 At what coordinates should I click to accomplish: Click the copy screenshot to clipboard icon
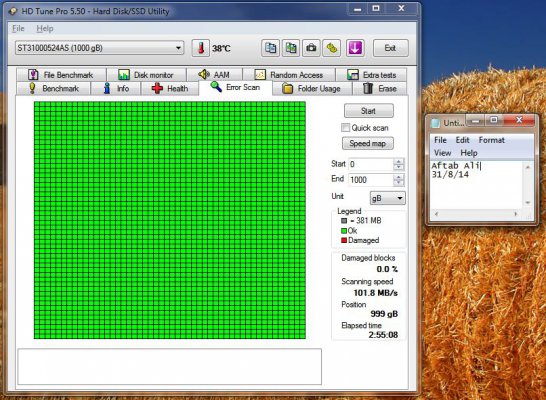(291, 48)
